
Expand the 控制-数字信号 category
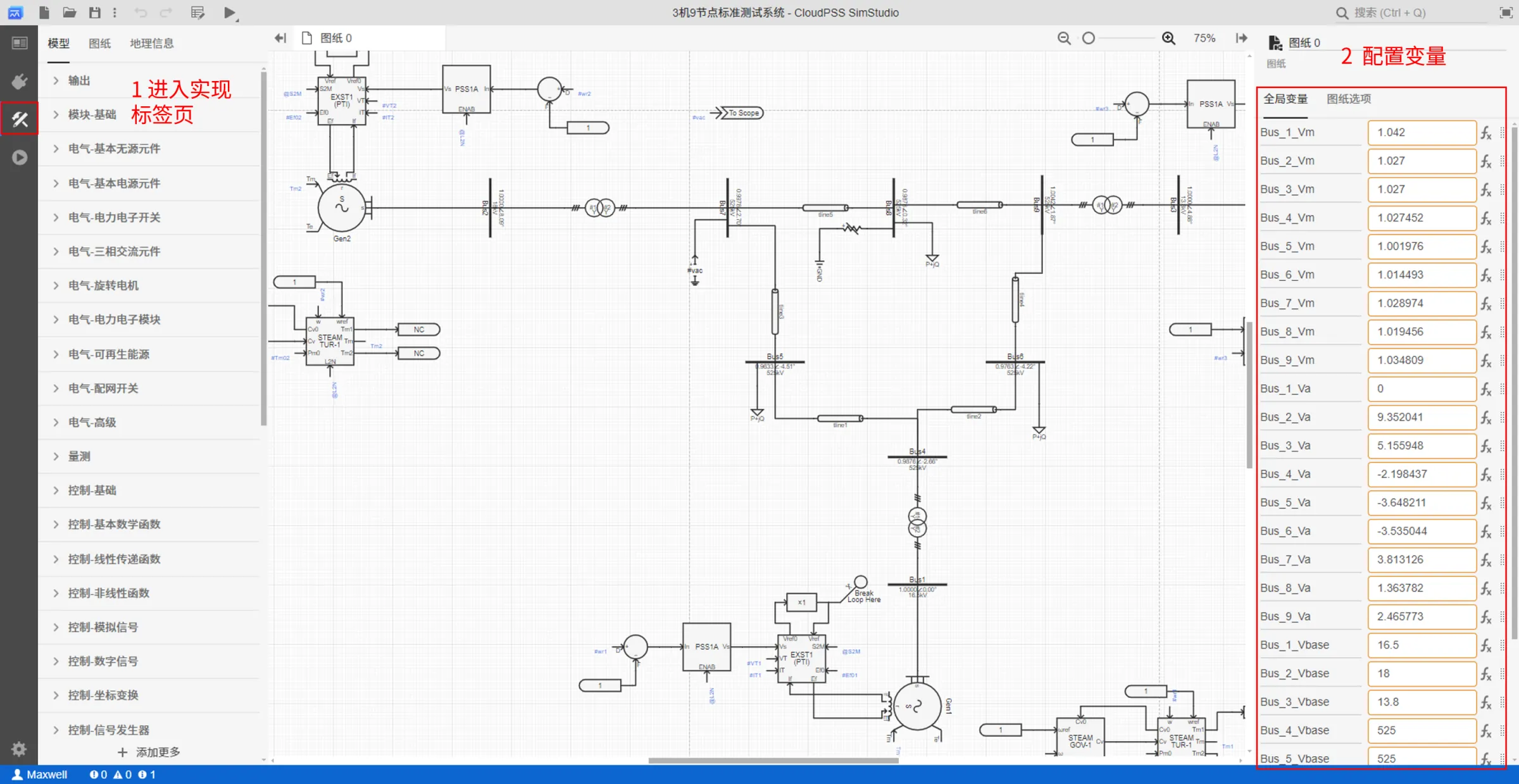pos(149,661)
